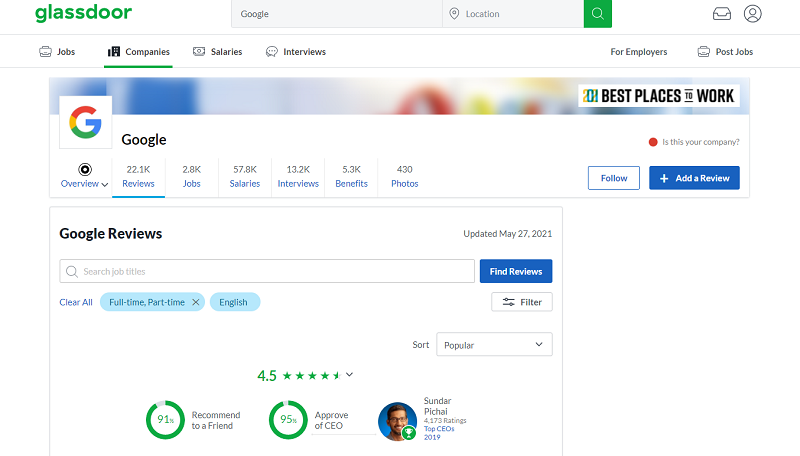Click the 'Is this your company?' link
Viewport: 800px width, 456px height.
701,142
